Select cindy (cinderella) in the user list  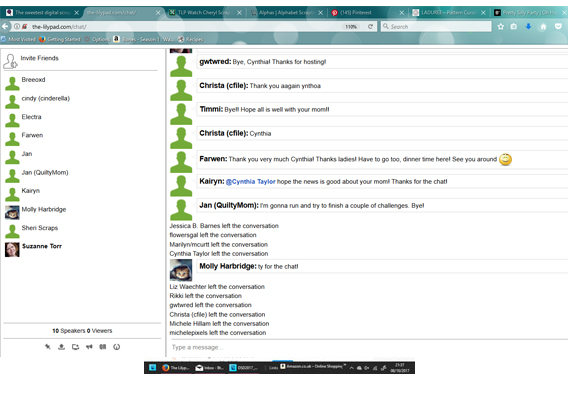click(x=46, y=99)
